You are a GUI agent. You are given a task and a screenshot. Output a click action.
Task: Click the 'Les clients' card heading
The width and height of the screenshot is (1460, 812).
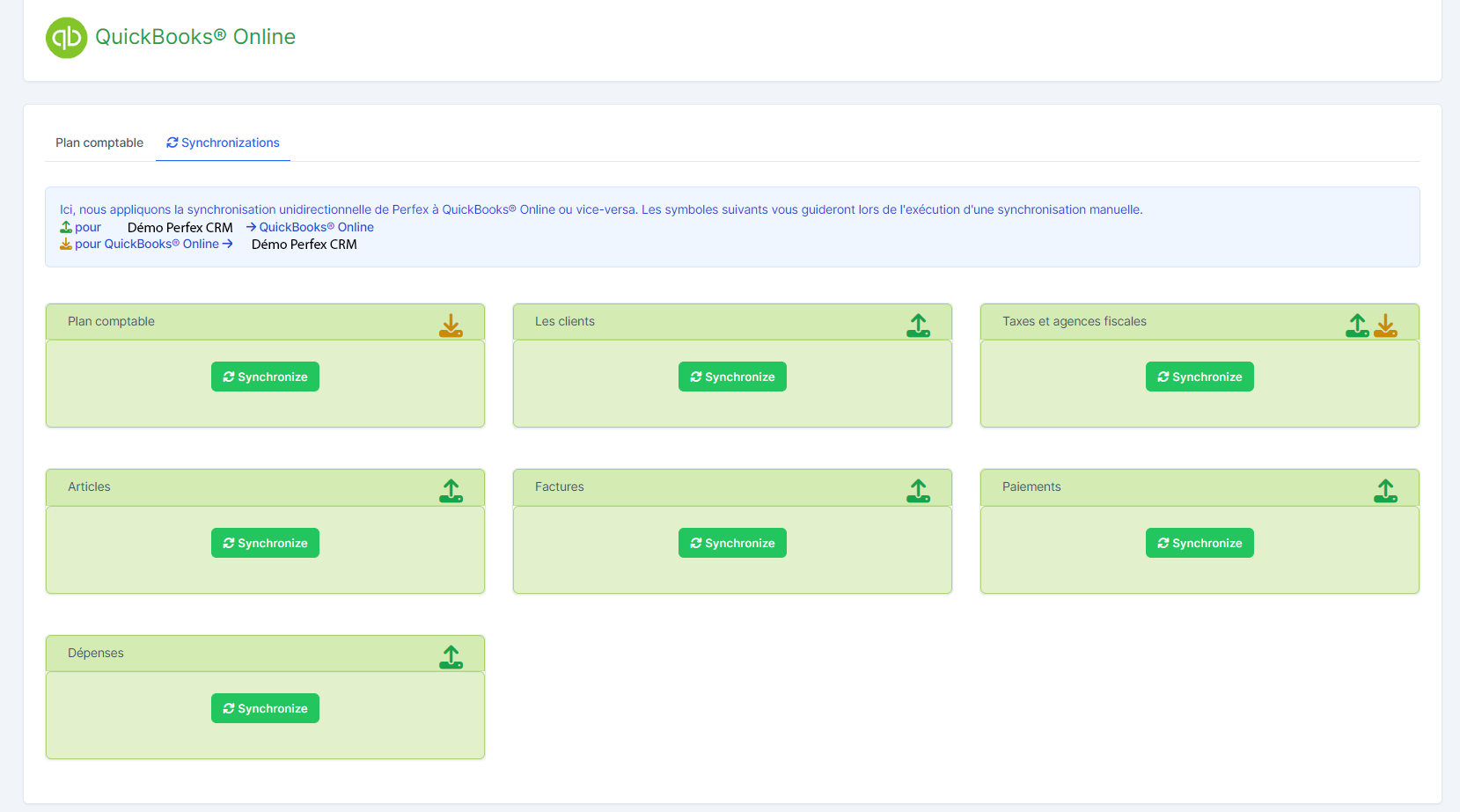point(565,321)
